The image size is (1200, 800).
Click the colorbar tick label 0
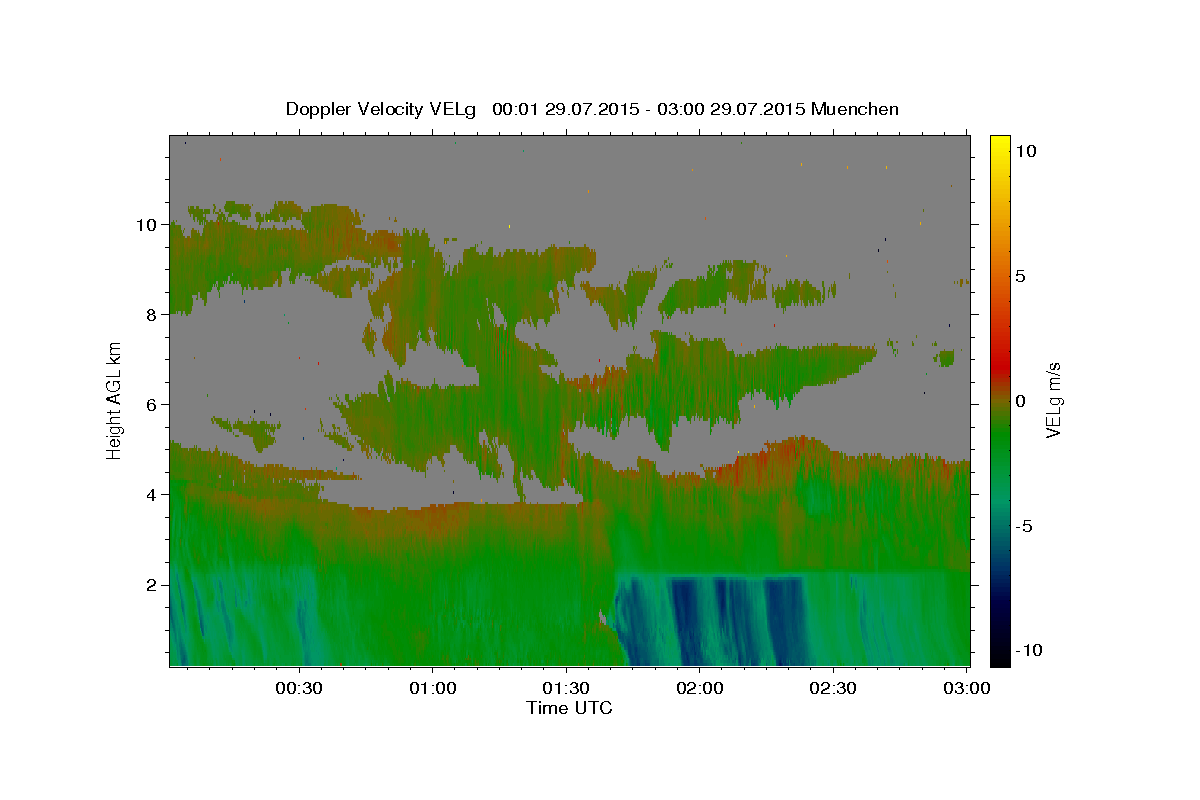point(1020,401)
